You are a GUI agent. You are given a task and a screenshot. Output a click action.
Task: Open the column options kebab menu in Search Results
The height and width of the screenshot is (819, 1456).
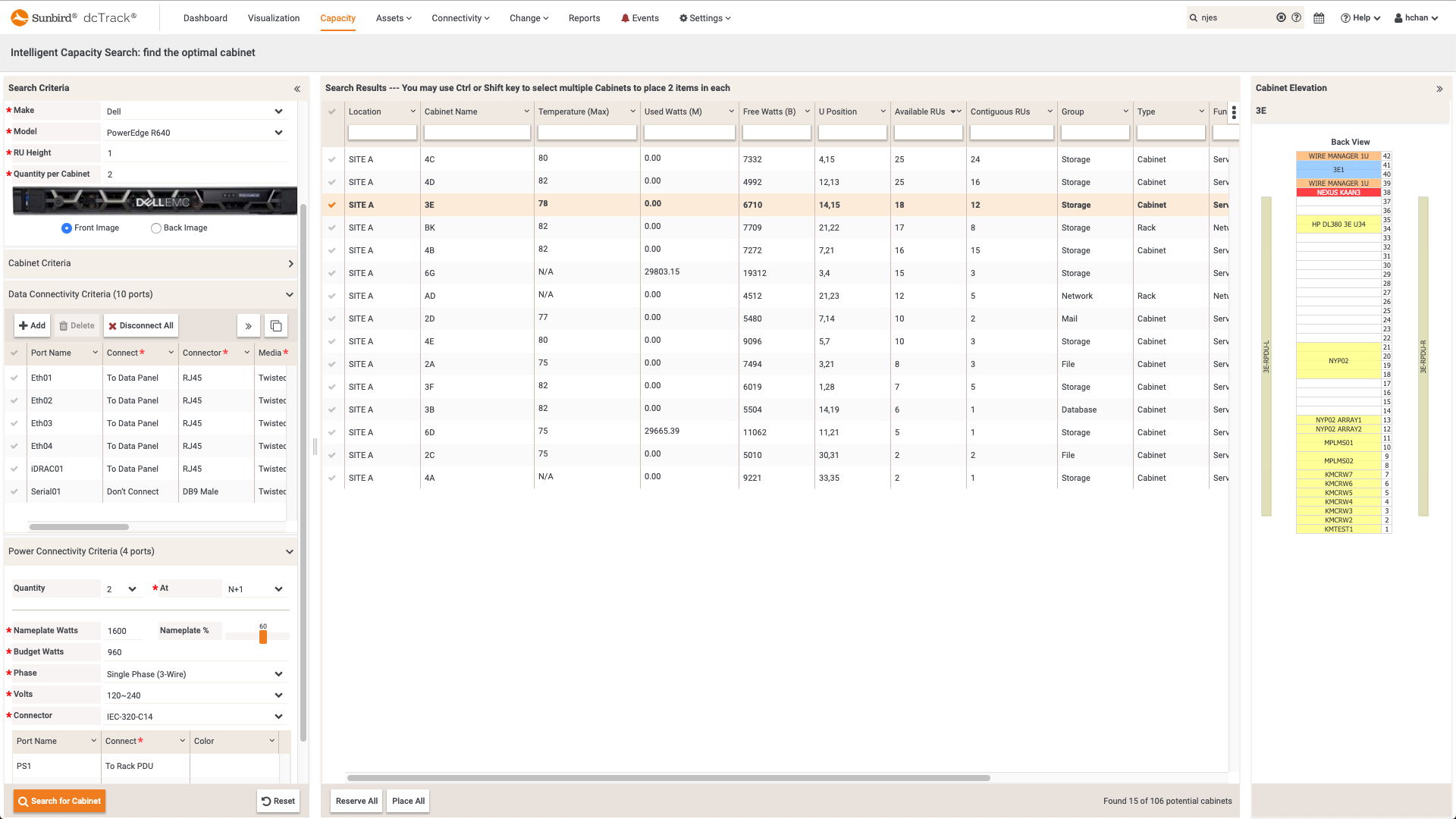[x=1234, y=112]
